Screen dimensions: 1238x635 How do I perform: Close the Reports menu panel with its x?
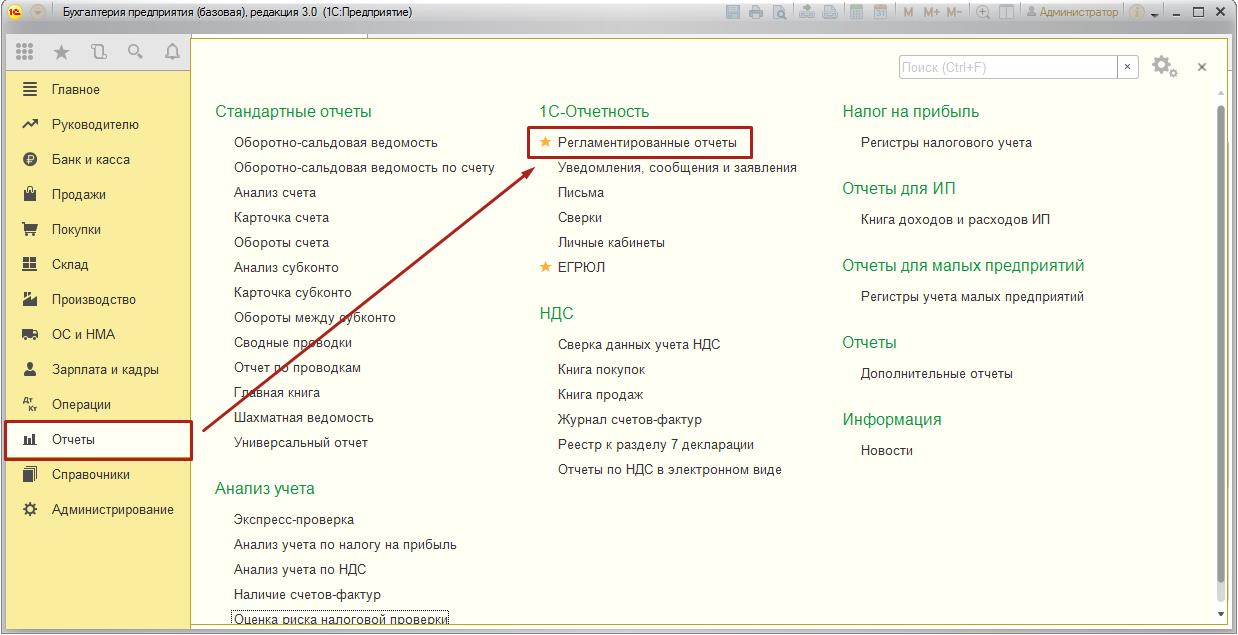[x=1202, y=67]
